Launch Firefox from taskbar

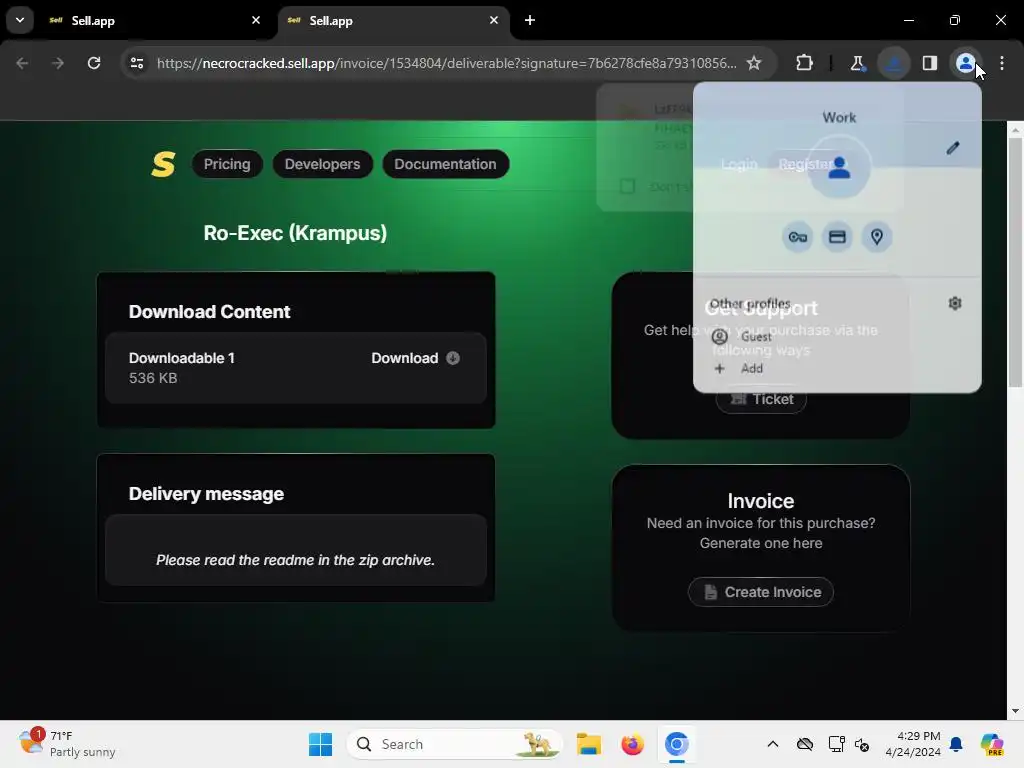click(632, 744)
